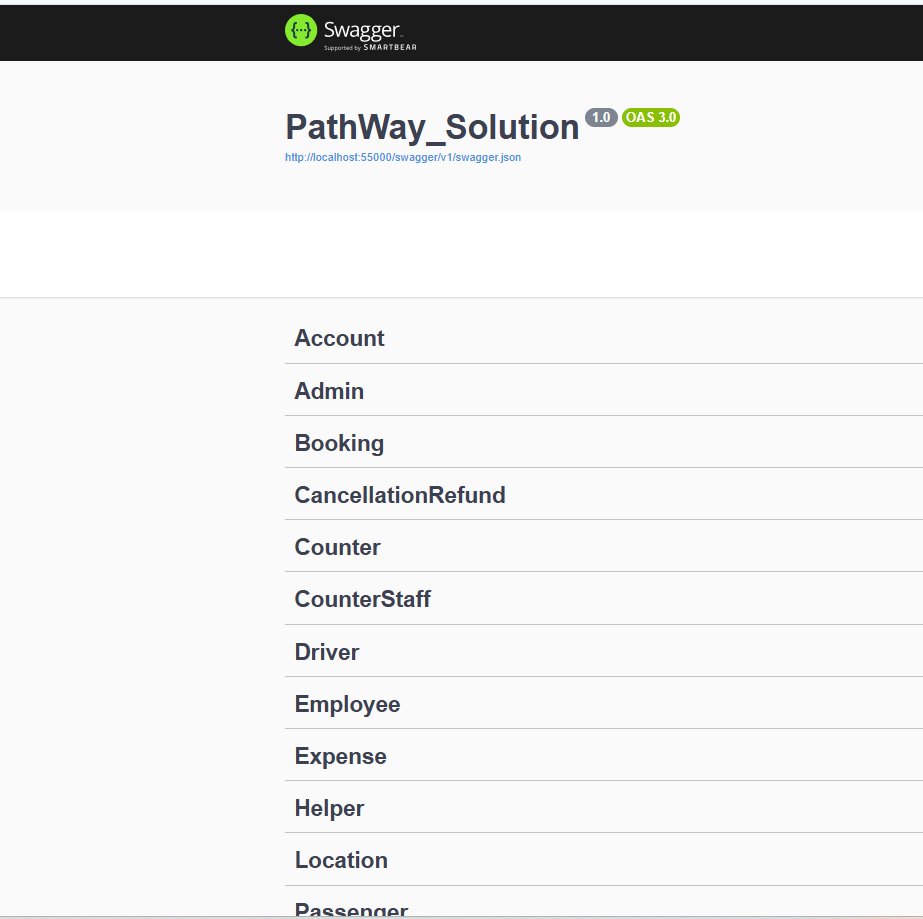This screenshot has width=923, height=919.
Task: Show the Expense endpoints
Action: (340, 756)
